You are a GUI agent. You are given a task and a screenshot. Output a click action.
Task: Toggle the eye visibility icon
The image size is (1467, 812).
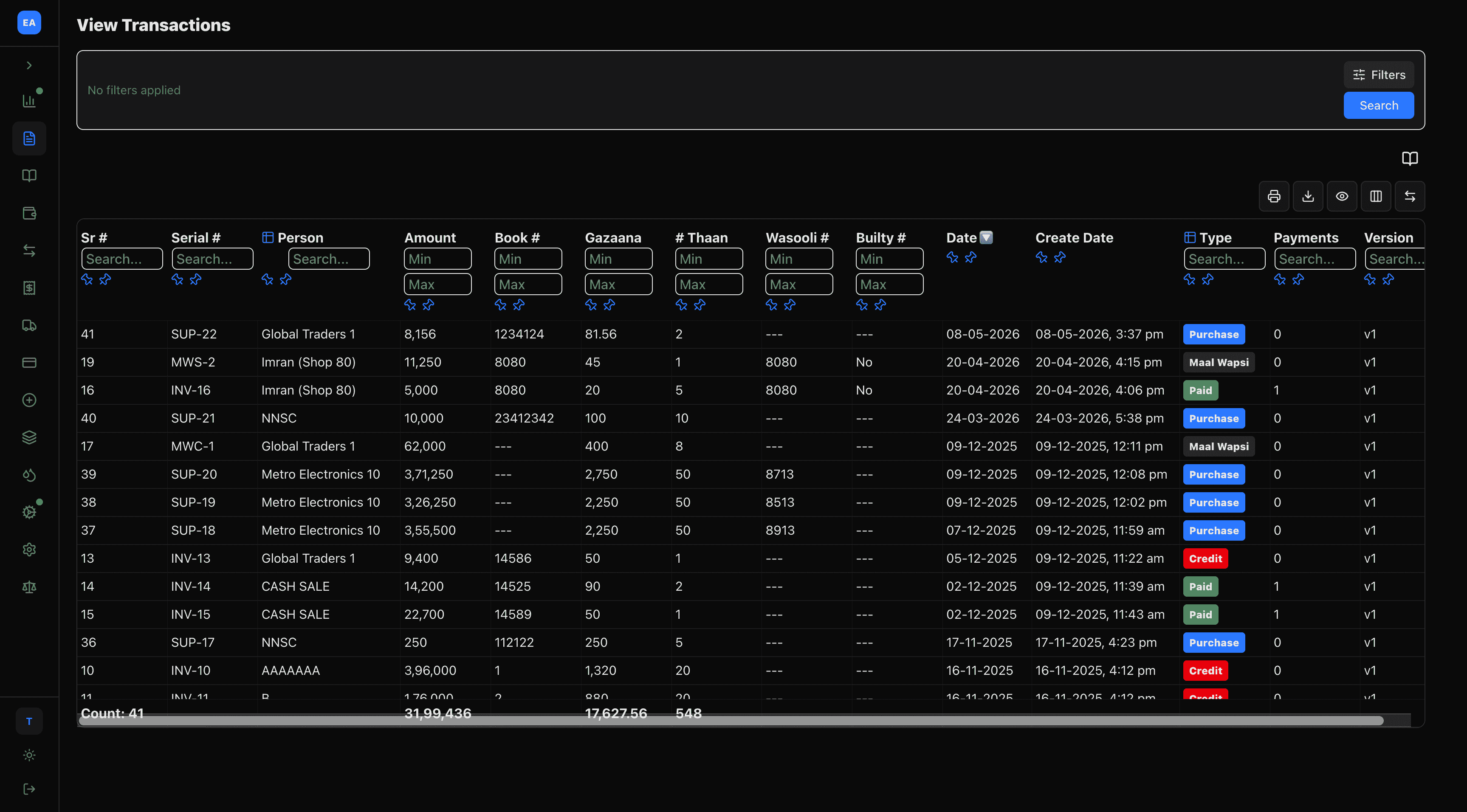click(1342, 197)
